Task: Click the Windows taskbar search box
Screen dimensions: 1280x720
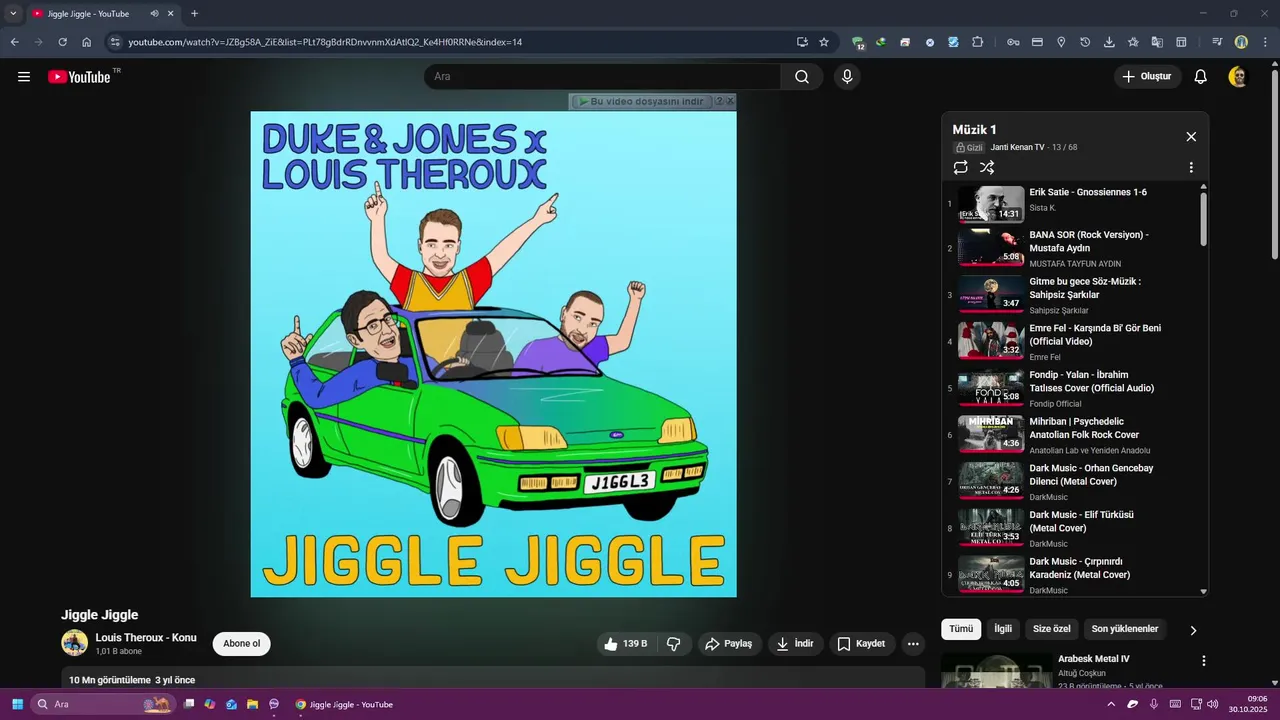Action: (x=103, y=704)
